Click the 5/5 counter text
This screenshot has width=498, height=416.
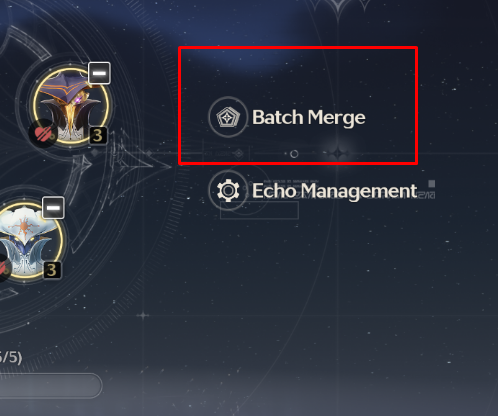10,357
